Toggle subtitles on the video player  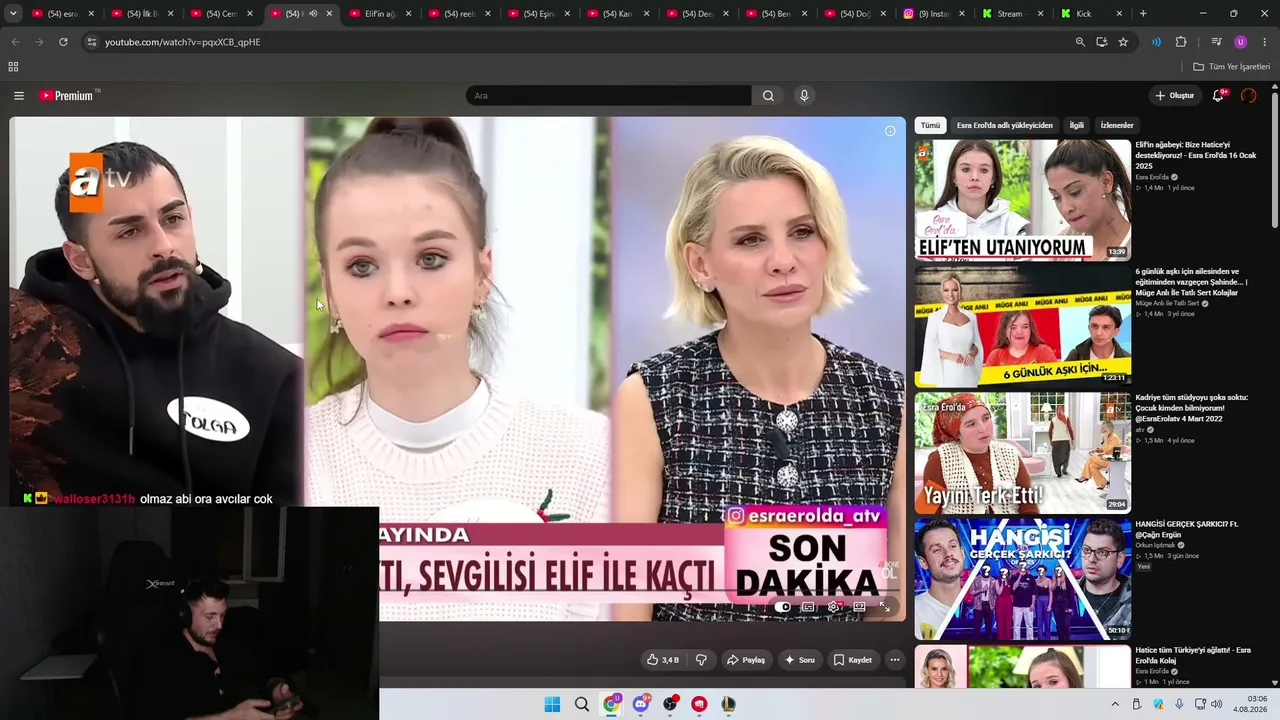click(x=808, y=607)
